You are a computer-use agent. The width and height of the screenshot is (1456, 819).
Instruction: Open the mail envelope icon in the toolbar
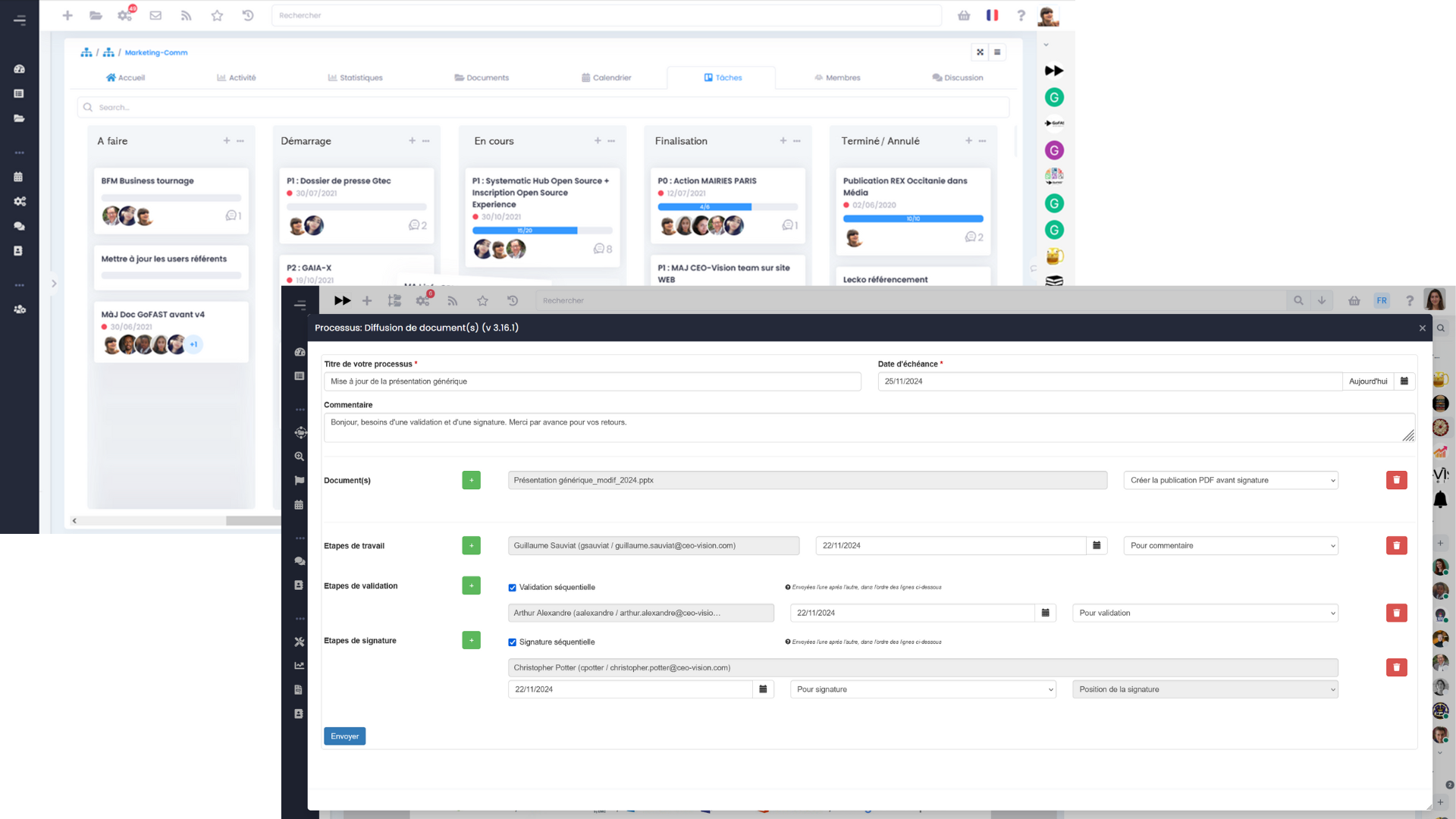(x=155, y=15)
